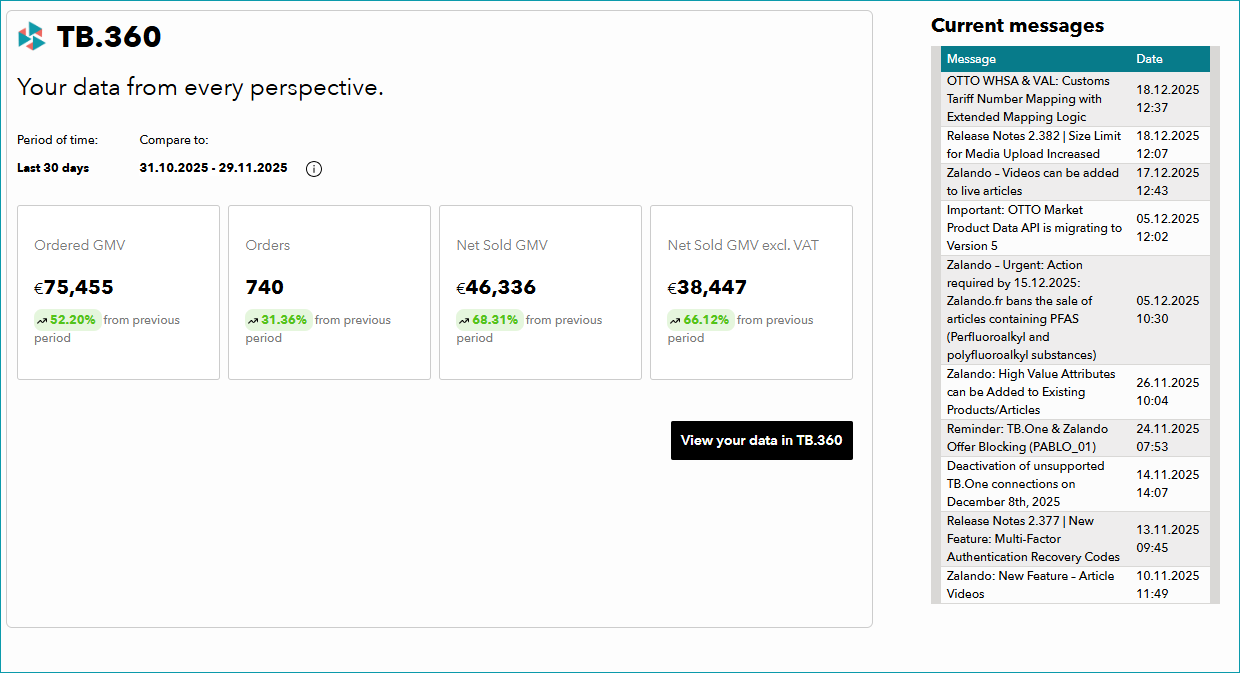Viewport: 1240px width, 673px height.
Task: Sort messages by the Message column header
Action: 971,59
